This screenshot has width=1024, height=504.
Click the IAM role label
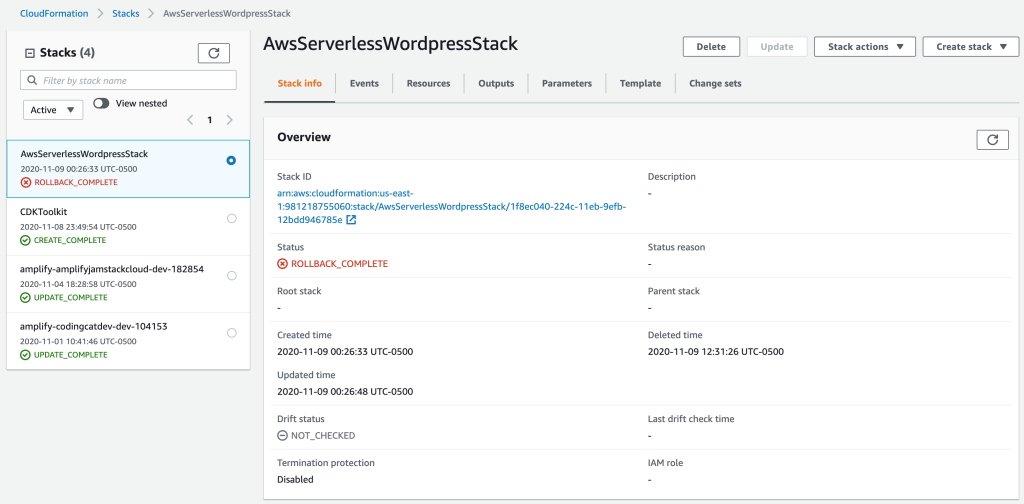coord(665,462)
